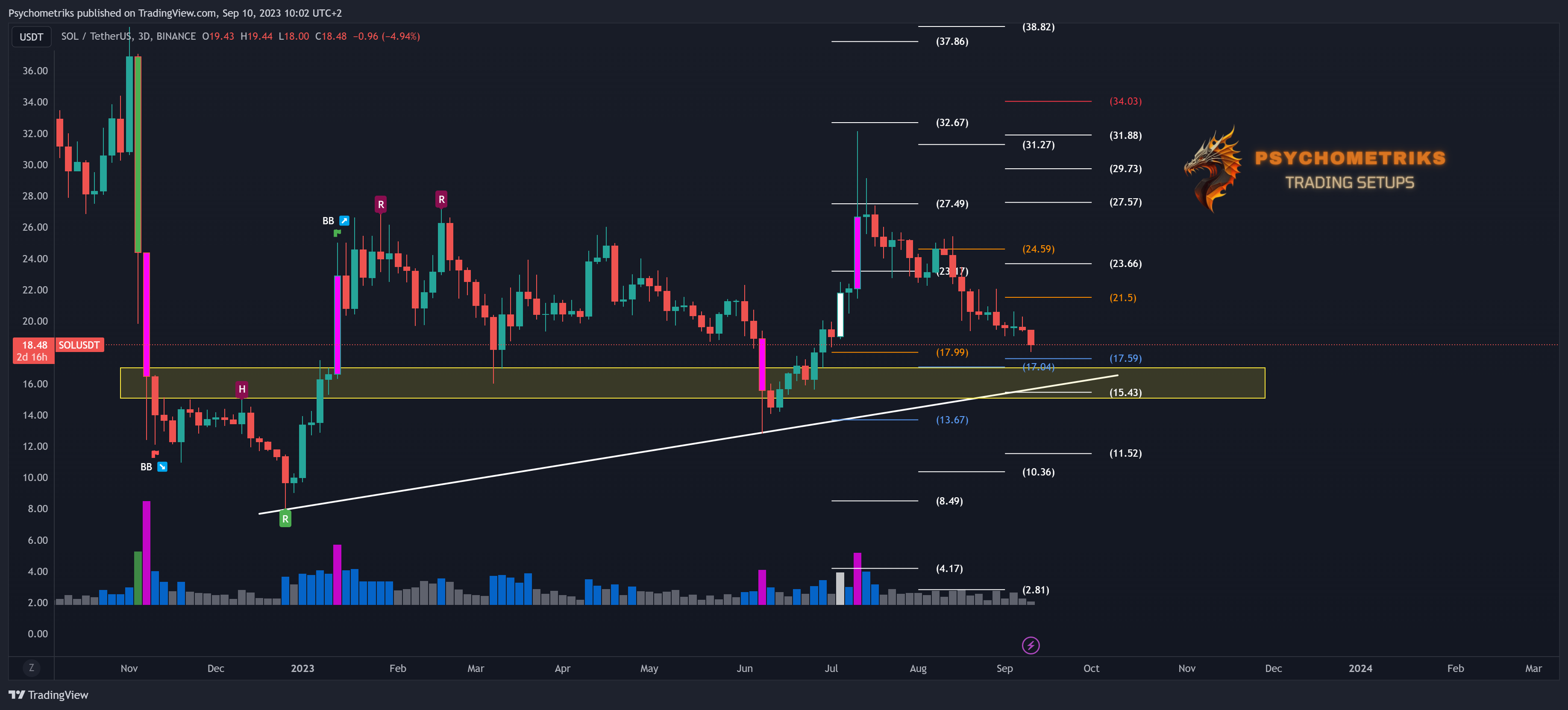
Task: Click the TradingView logo at bottom left
Action: pos(48,695)
